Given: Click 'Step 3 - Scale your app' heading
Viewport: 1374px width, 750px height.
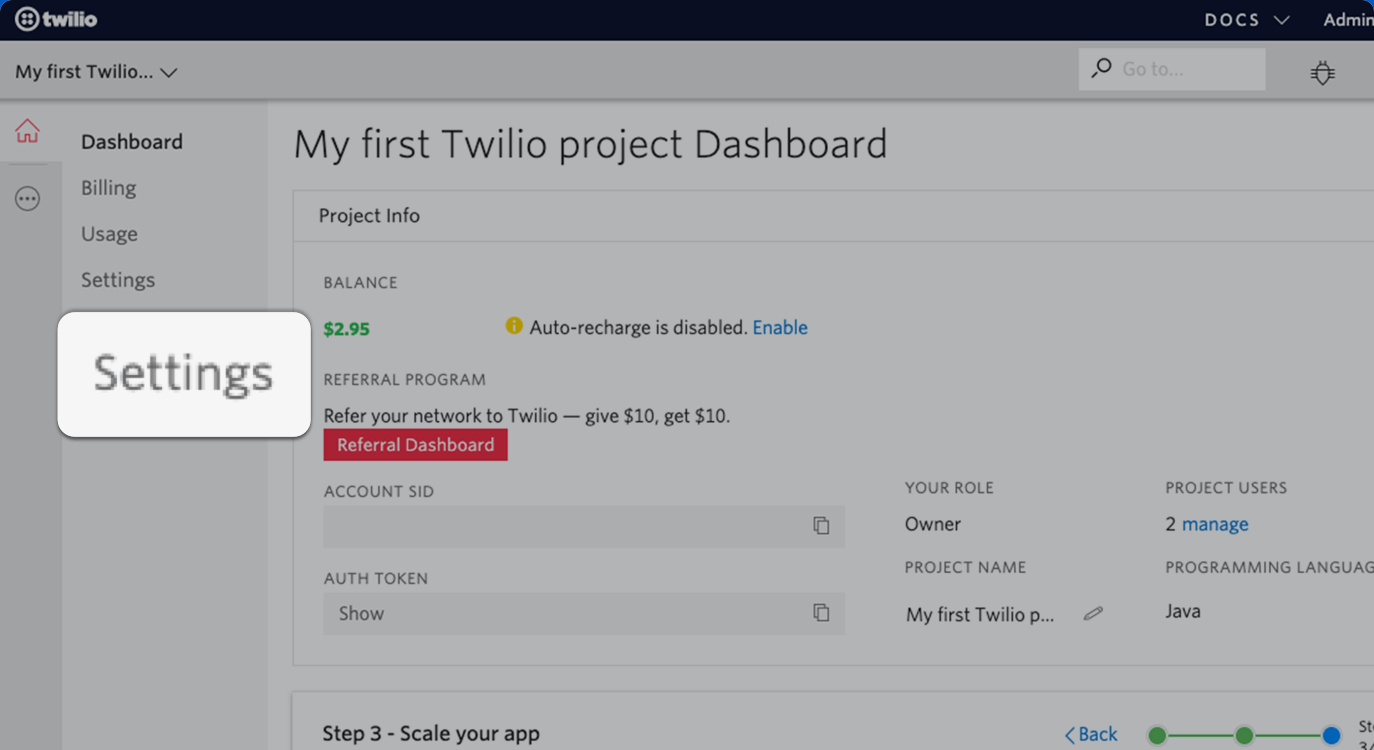Looking at the screenshot, I should pos(431,734).
